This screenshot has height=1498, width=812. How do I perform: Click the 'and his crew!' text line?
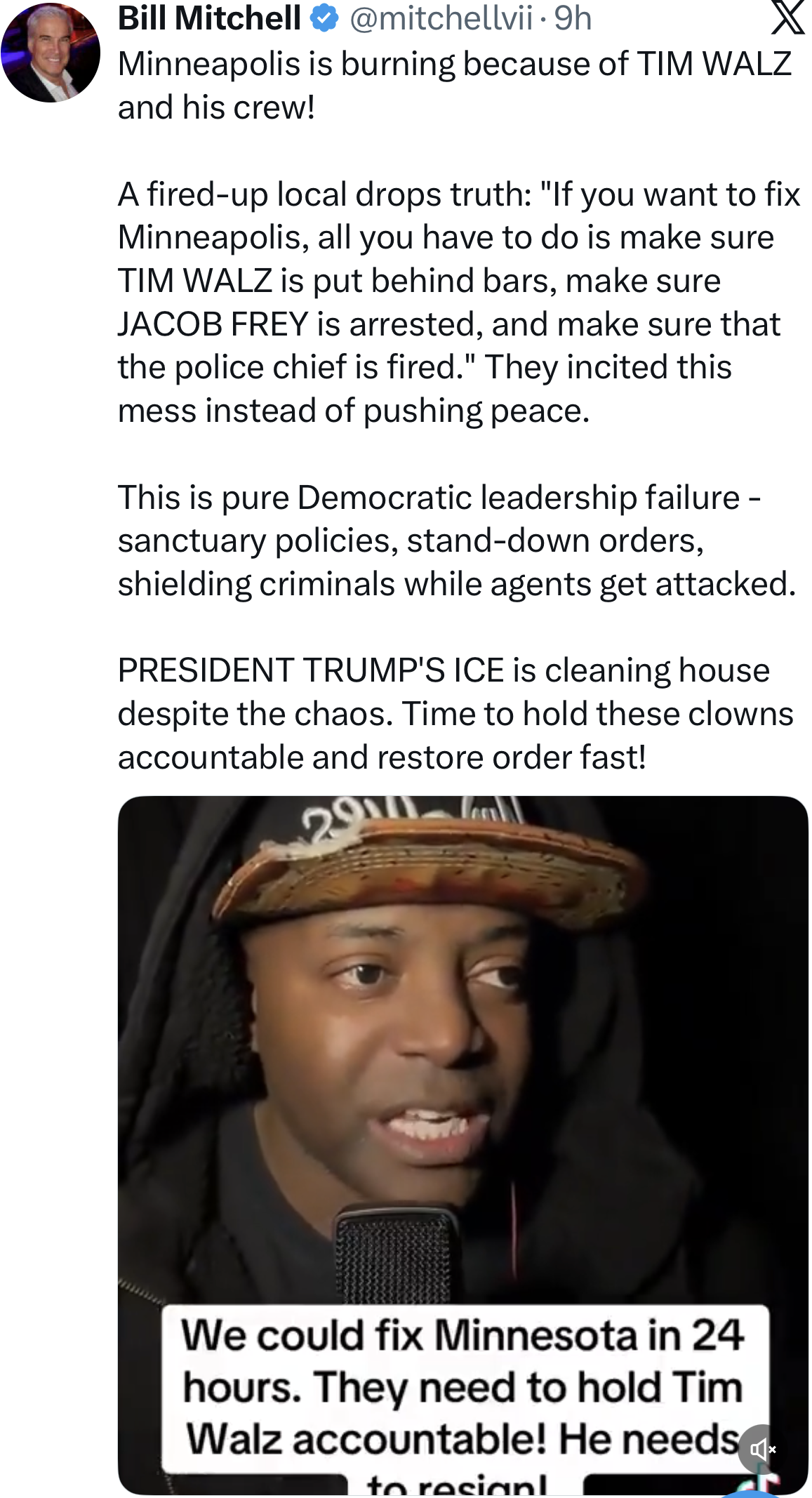pos(216,107)
